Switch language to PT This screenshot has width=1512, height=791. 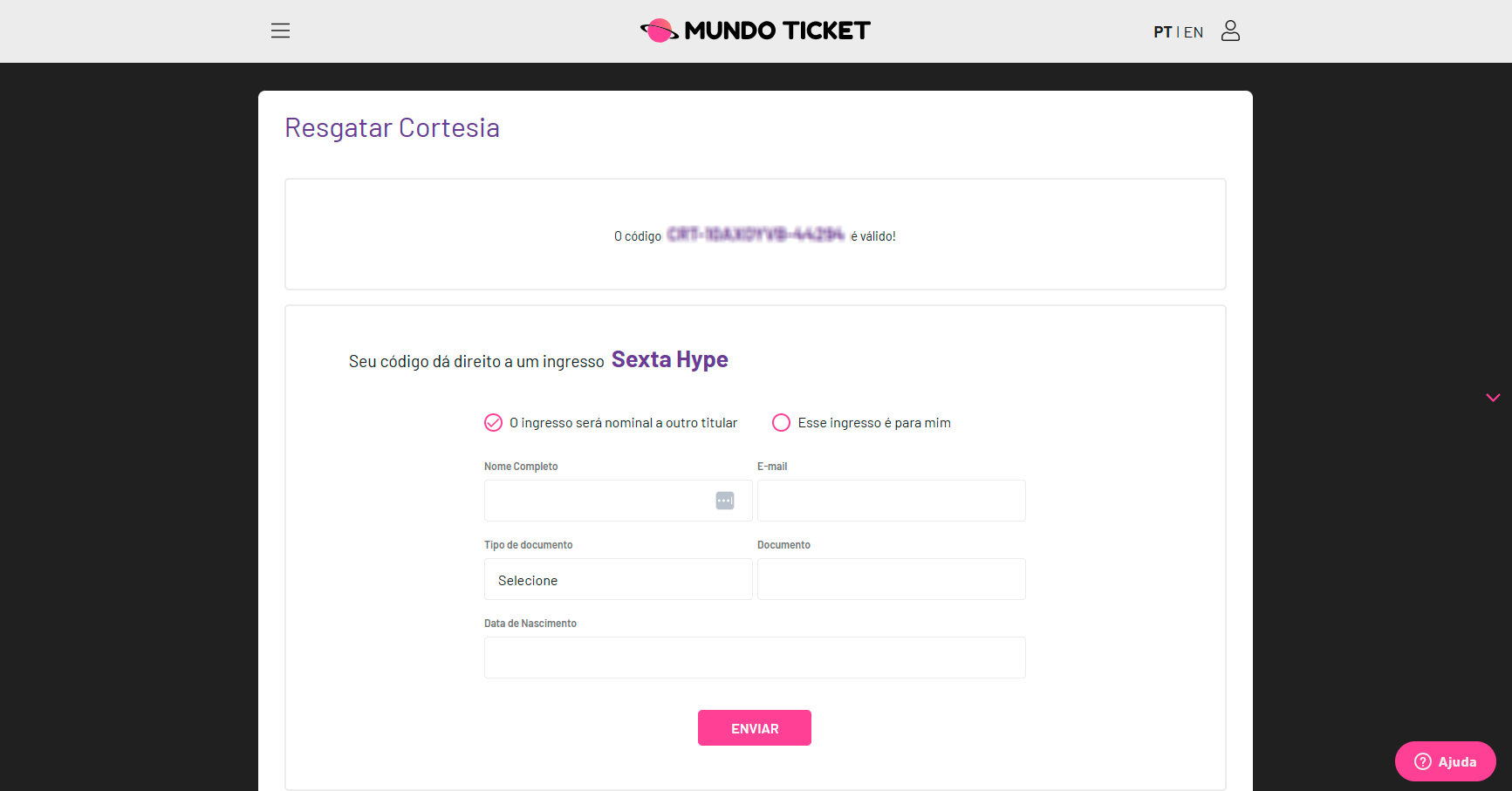pyautogui.click(x=1162, y=32)
